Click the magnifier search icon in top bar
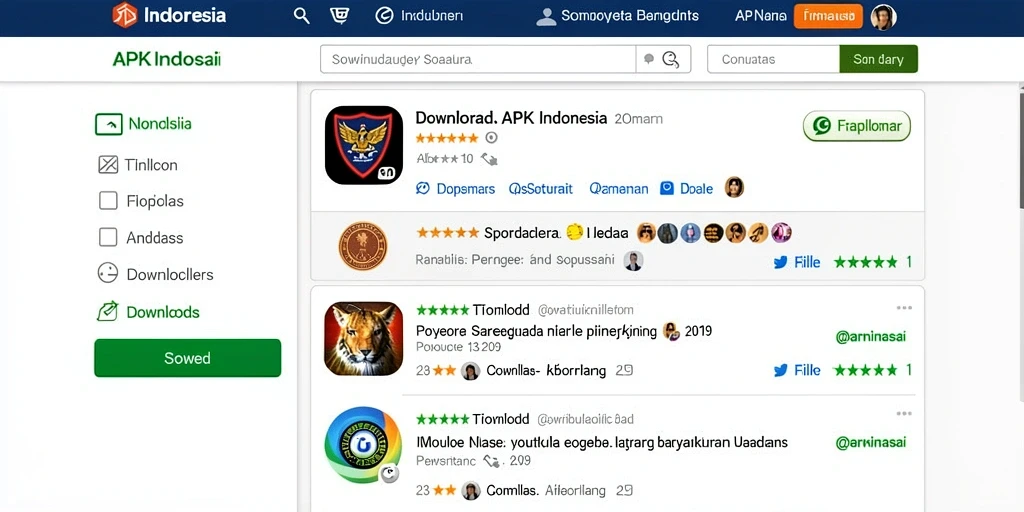Viewport: 1024px width, 512px height. pos(301,16)
